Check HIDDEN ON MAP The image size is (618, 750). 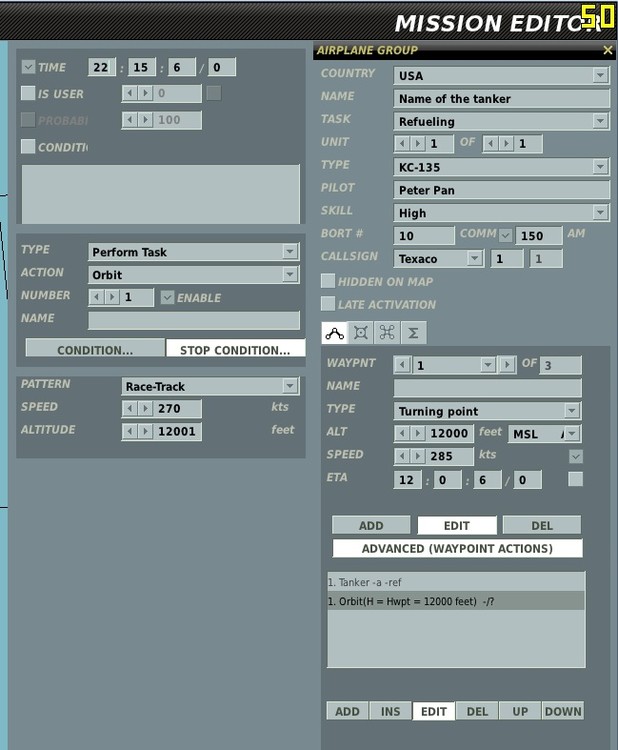328,281
